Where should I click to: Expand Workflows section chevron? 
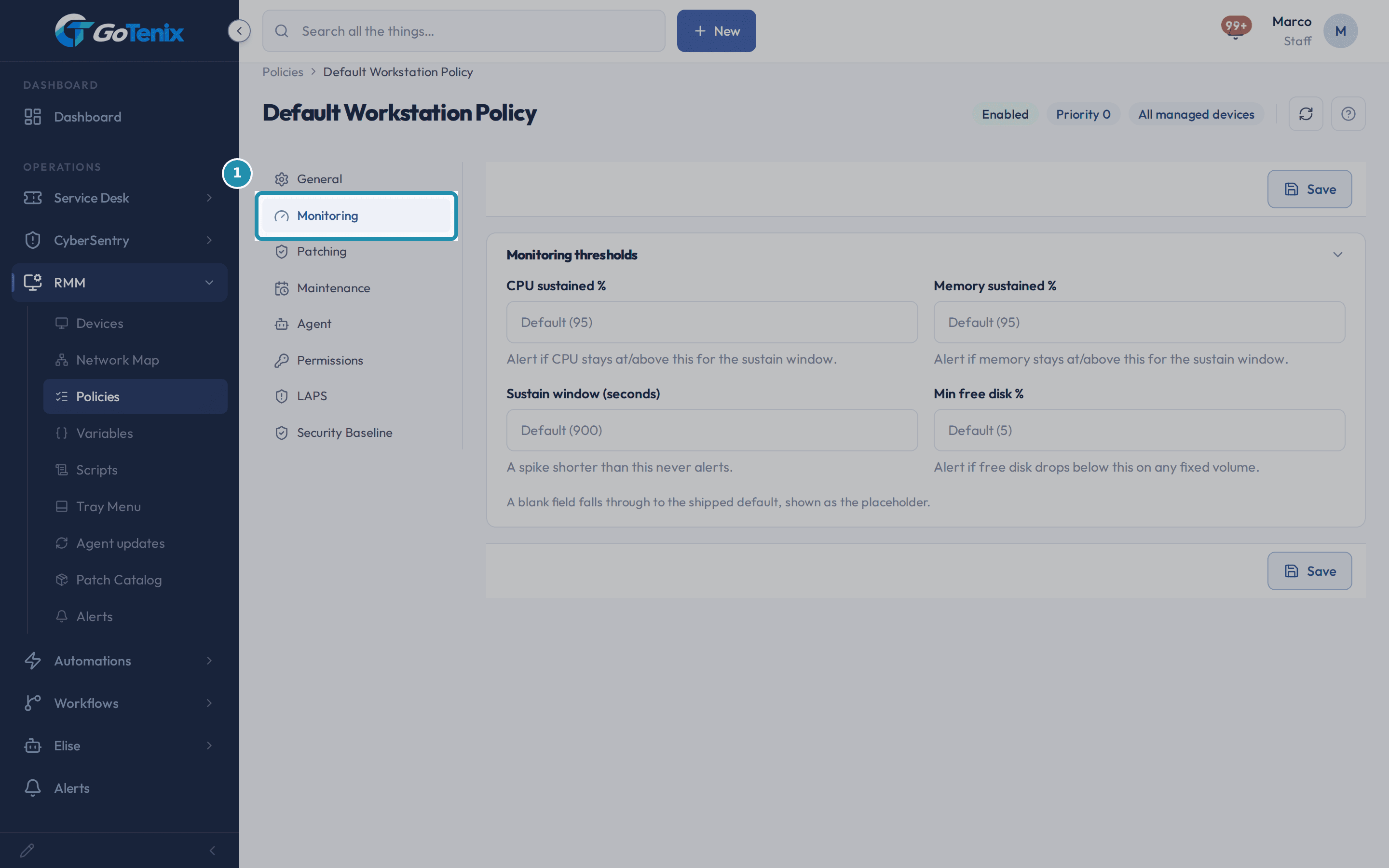tap(209, 703)
